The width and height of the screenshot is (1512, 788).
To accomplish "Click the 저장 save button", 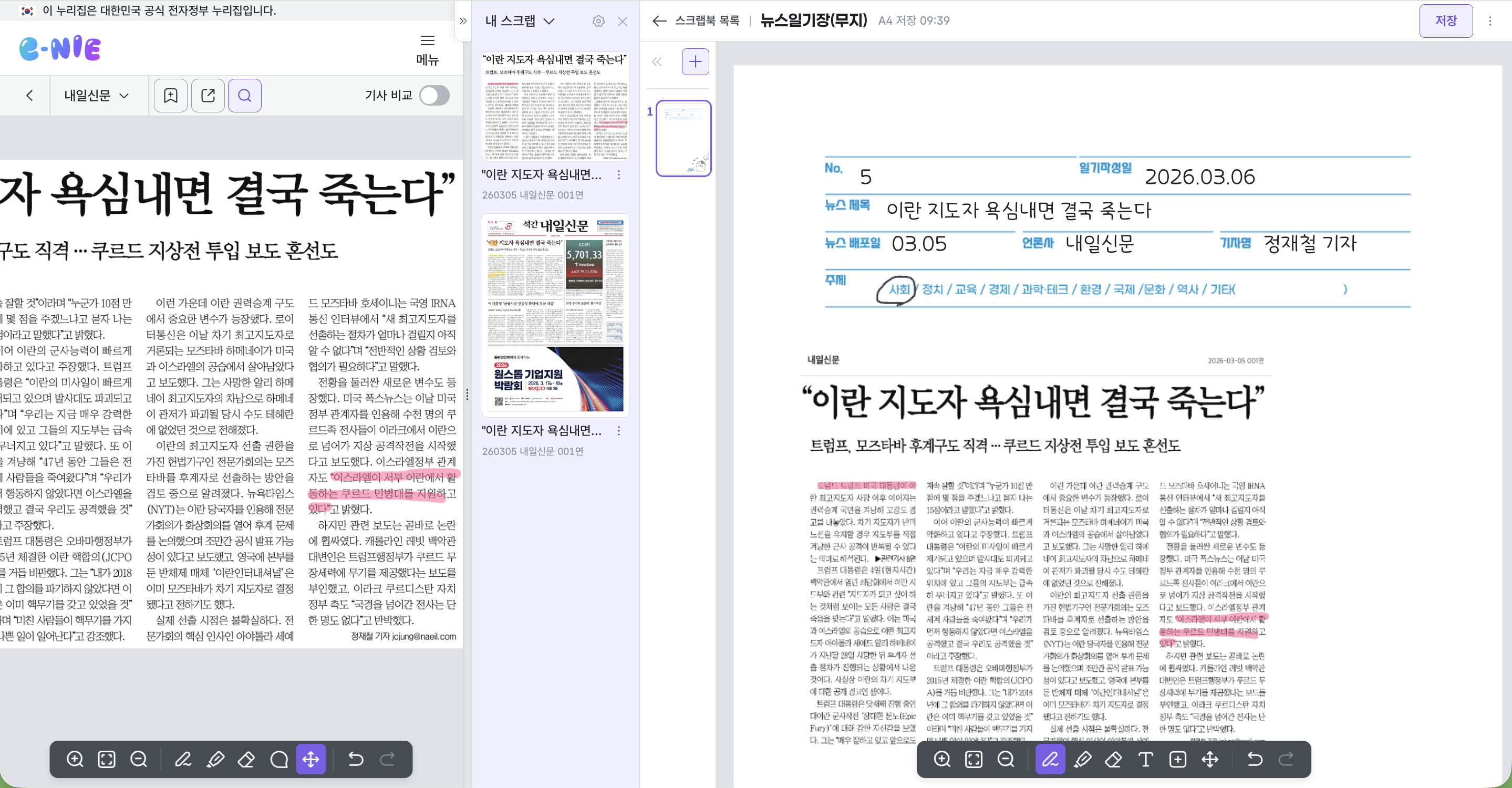I will click(x=1445, y=20).
